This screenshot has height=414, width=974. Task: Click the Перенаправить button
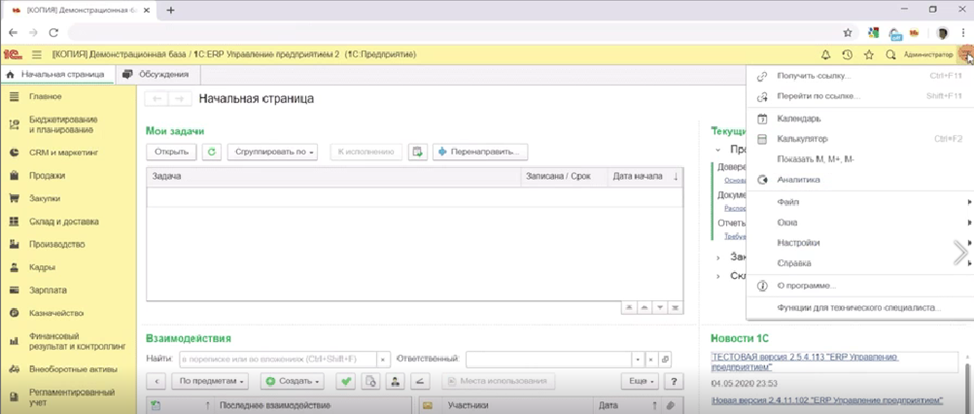tap(480, 152)
